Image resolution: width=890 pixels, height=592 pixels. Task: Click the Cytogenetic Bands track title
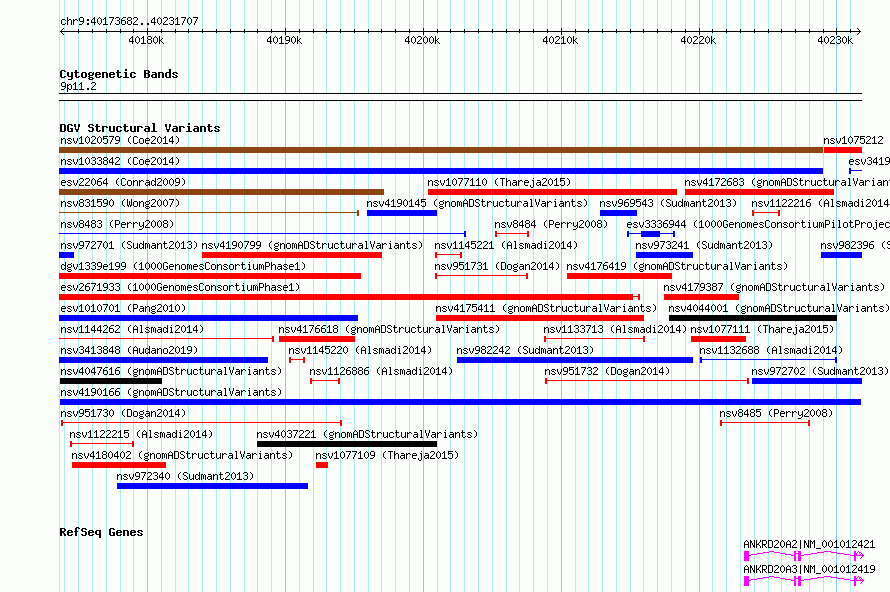coord(119,74)
